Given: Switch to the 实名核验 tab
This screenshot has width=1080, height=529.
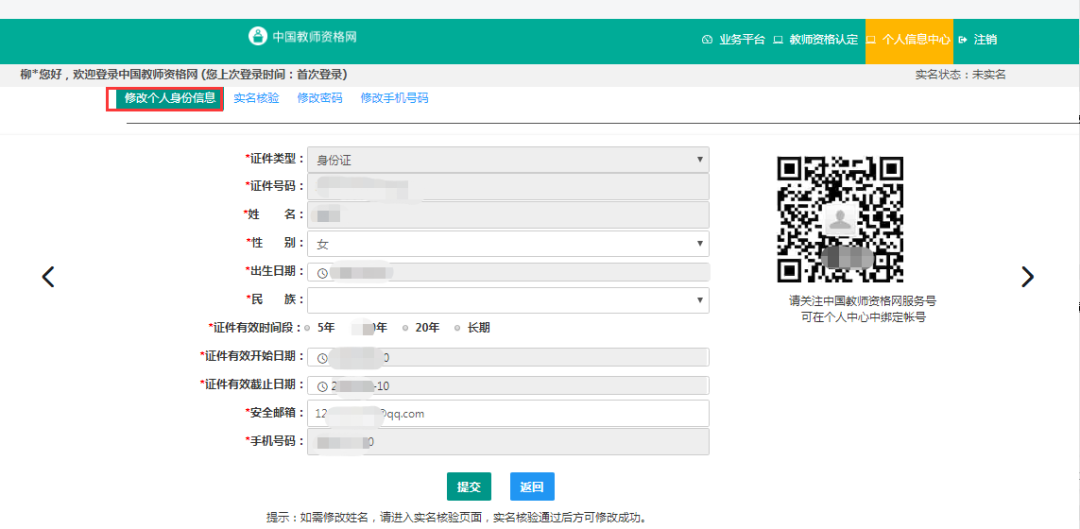Looking at the screenshot, I should coord(256,98).
